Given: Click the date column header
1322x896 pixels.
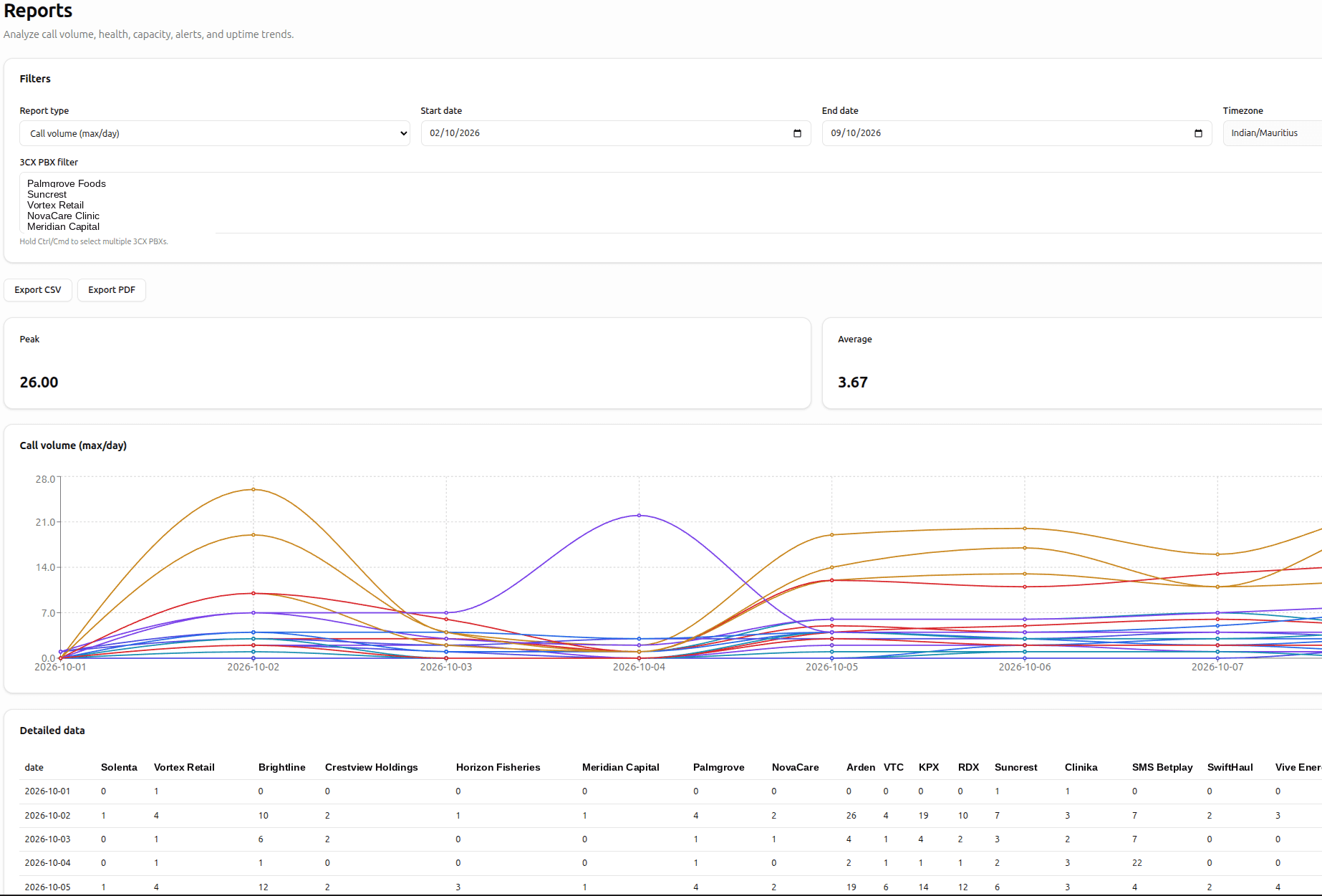Looking at the screenshot, I should (34, 767).
